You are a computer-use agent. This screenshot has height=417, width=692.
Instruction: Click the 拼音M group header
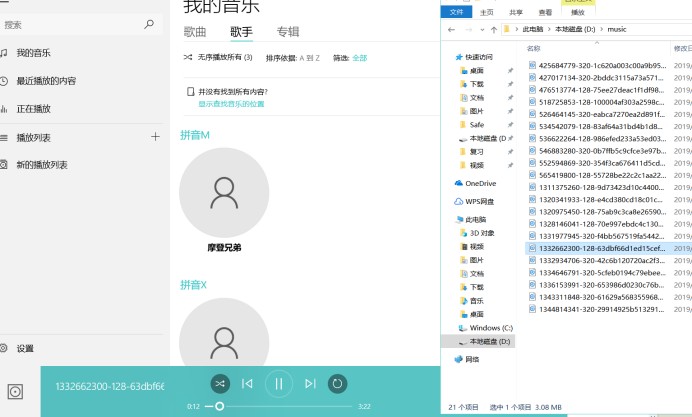(x=195, y=135)
